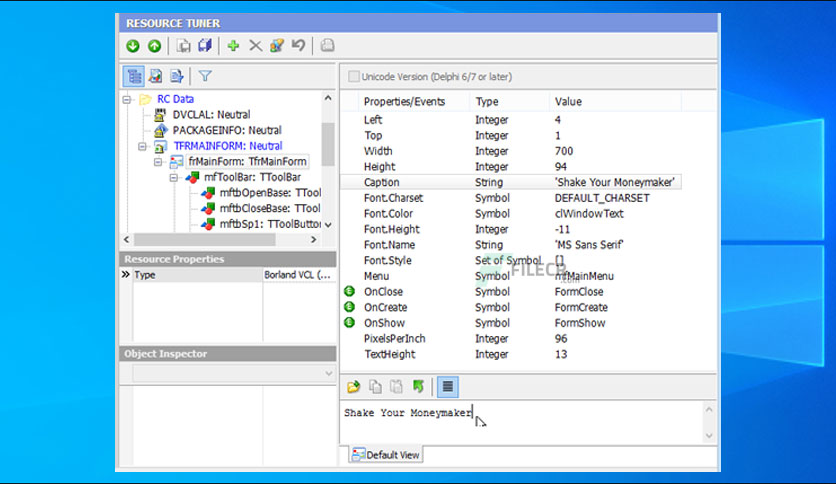The height and width of the screenshot is (484, 836).
Task: Select mftbSp1: TToolButton tree item
Action: (x=270, y=224)
